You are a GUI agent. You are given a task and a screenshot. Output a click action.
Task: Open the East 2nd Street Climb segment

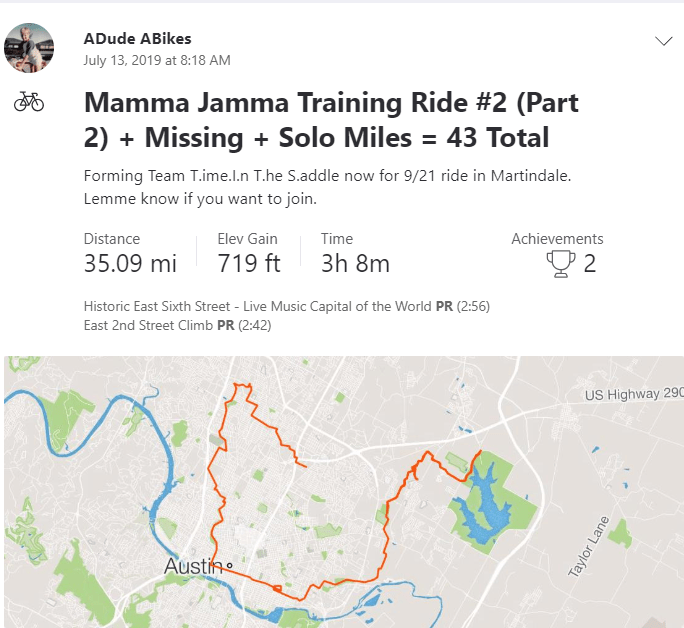point(149,325)
